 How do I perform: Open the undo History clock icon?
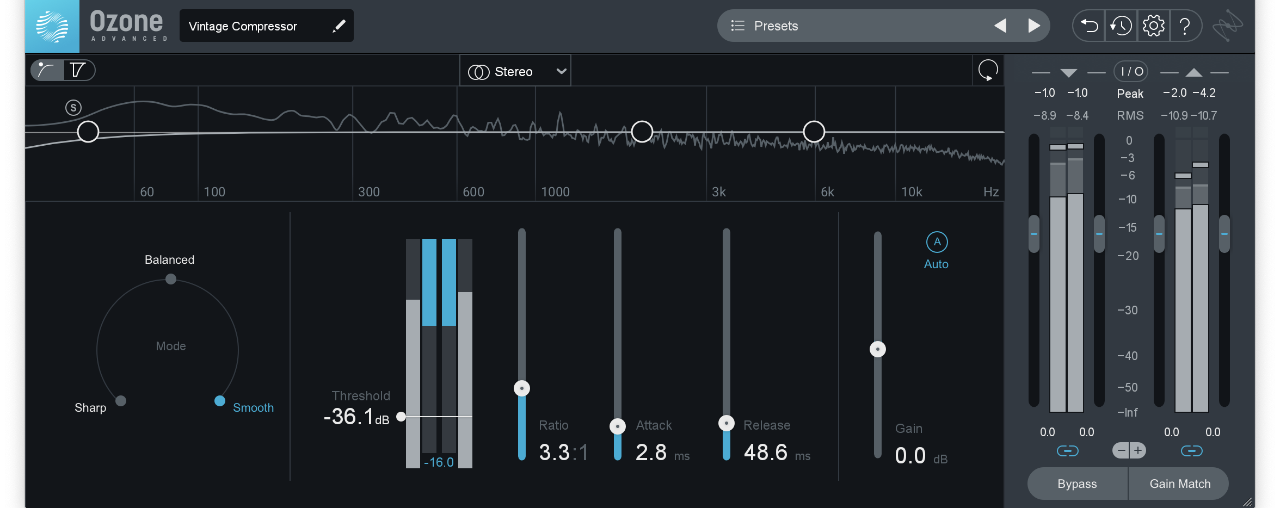click(x=1121, y=26)
